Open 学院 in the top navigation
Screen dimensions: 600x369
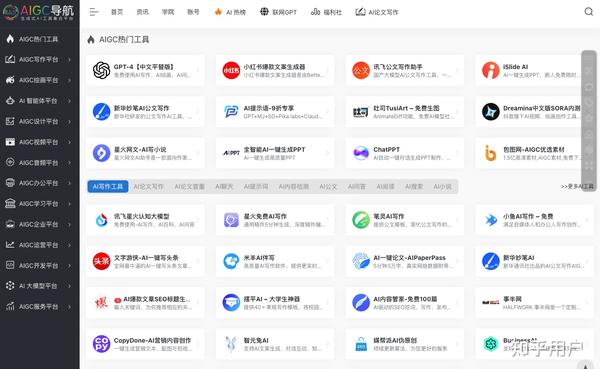click(x=168, y=12)
